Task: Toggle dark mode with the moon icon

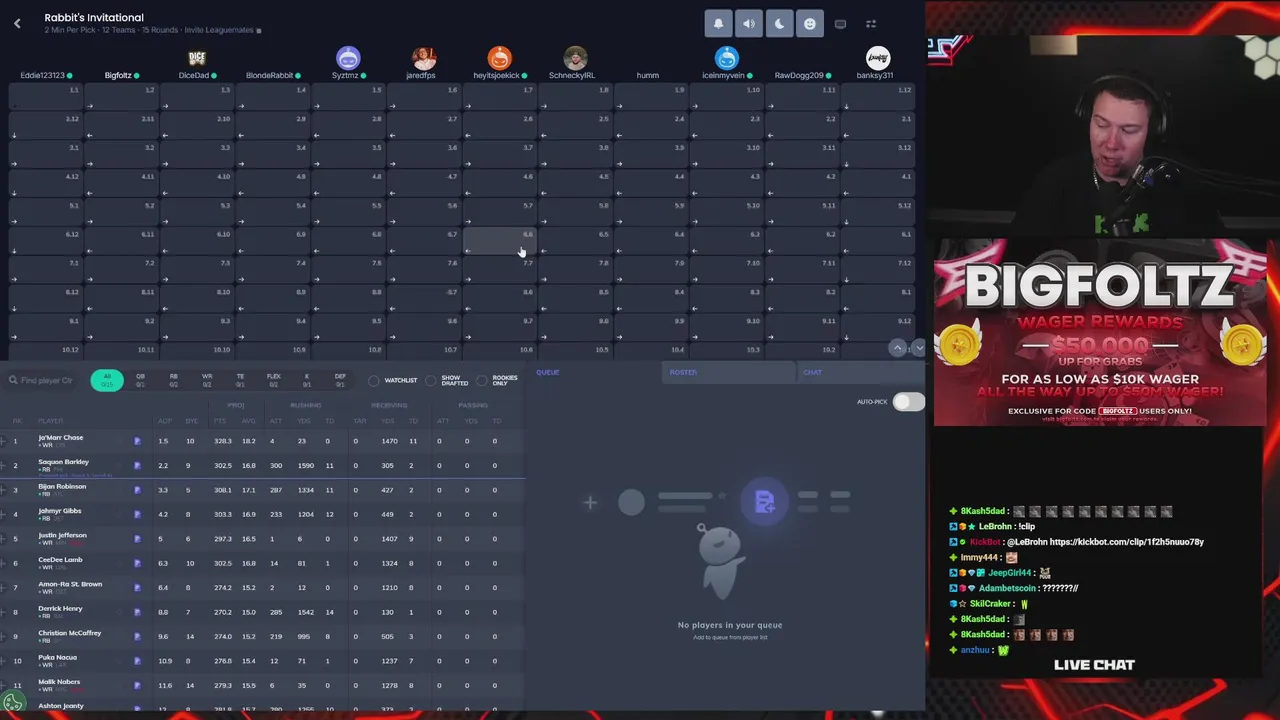Action: coord(779,24)
